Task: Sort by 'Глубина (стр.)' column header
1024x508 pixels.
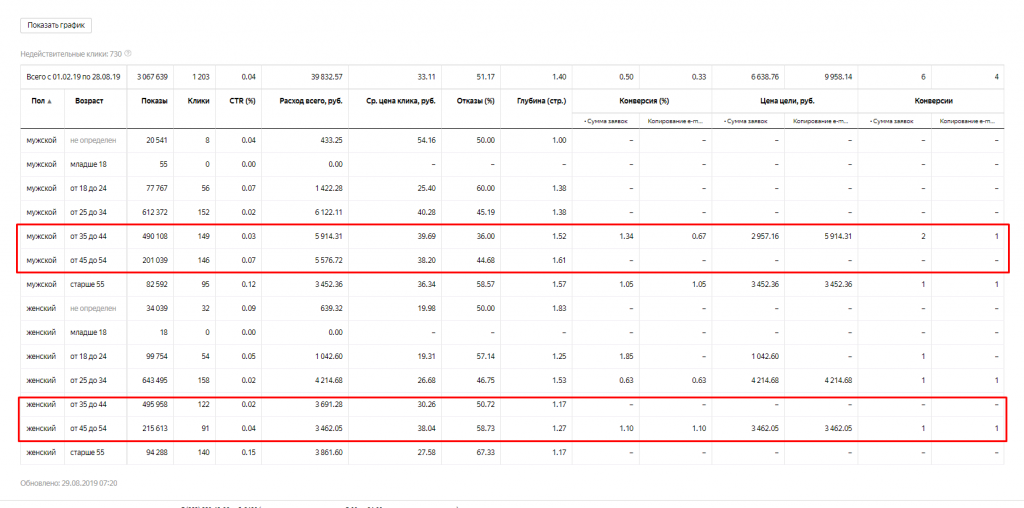Action: click(543, 101)
